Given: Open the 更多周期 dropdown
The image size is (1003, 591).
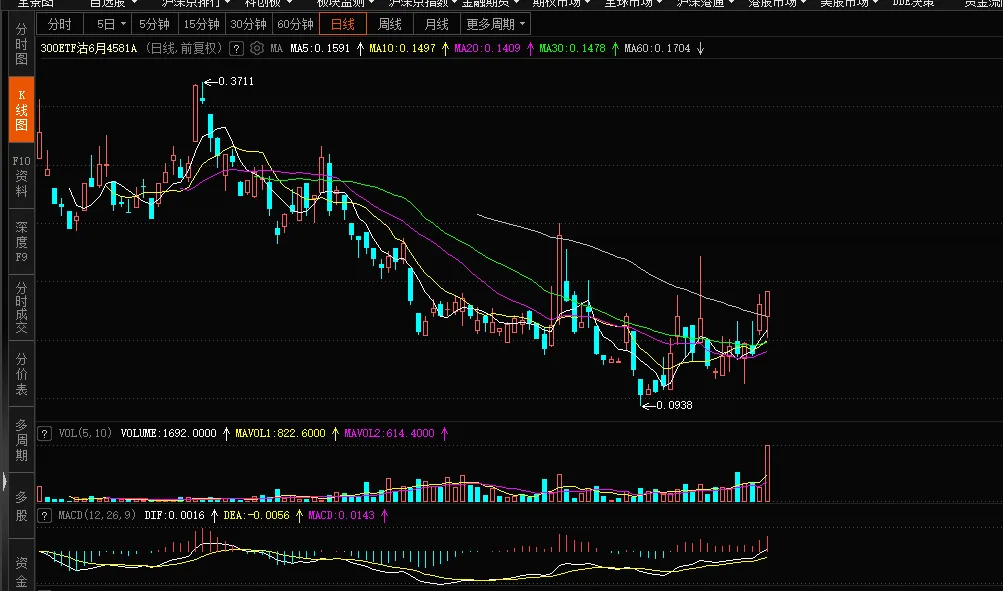Looking at the screenshot, I should point(496,24).
